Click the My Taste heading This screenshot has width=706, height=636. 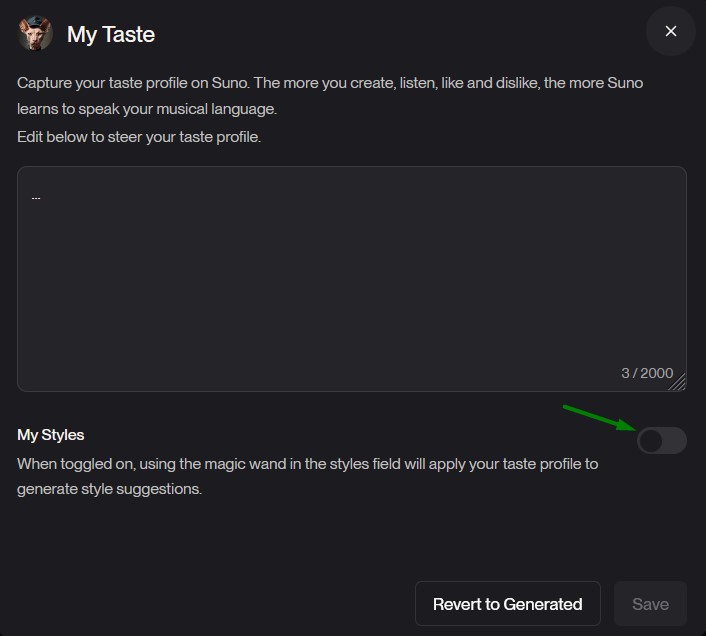(111, 34)
